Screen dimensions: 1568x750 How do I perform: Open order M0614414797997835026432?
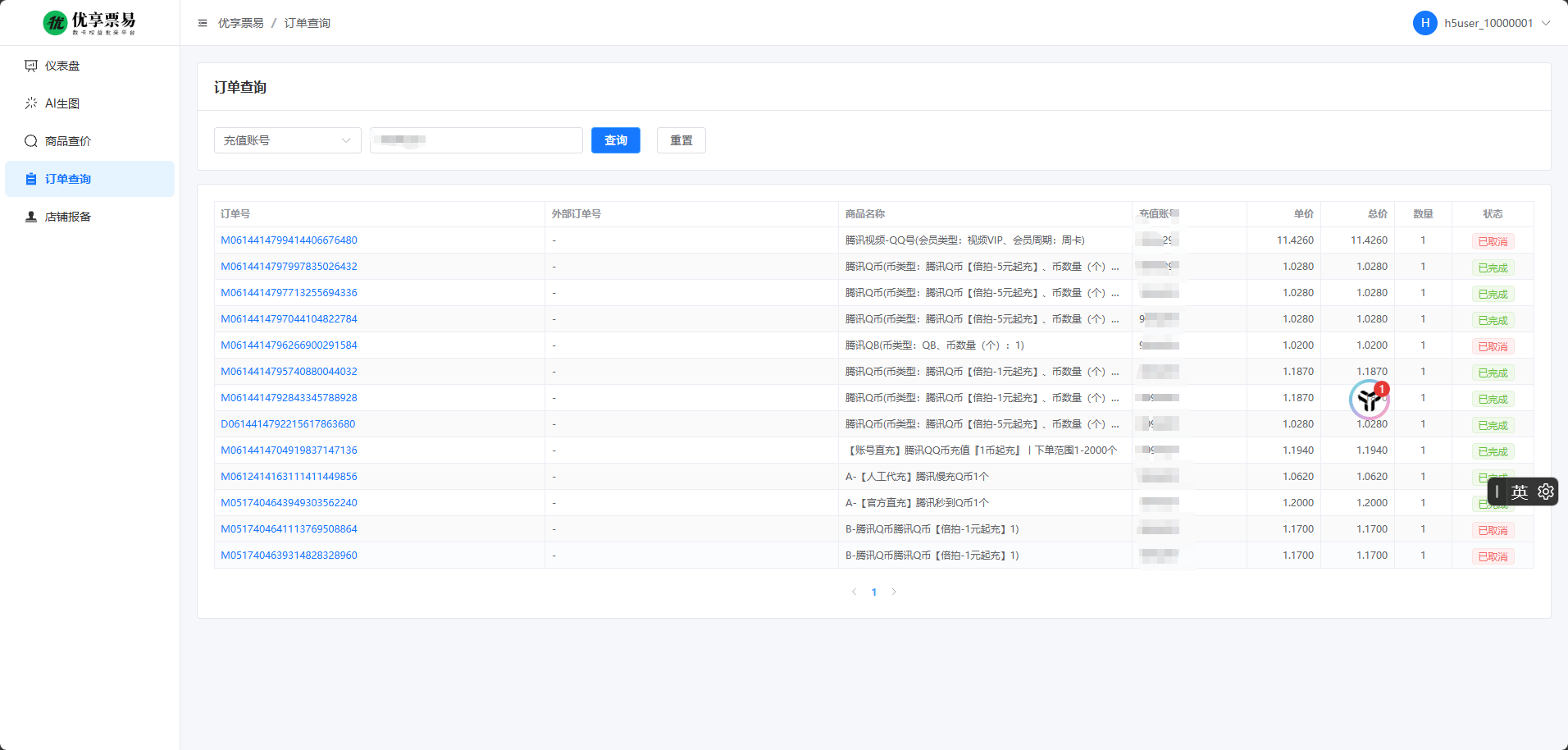pyautogui.click(x=289, y=267)
